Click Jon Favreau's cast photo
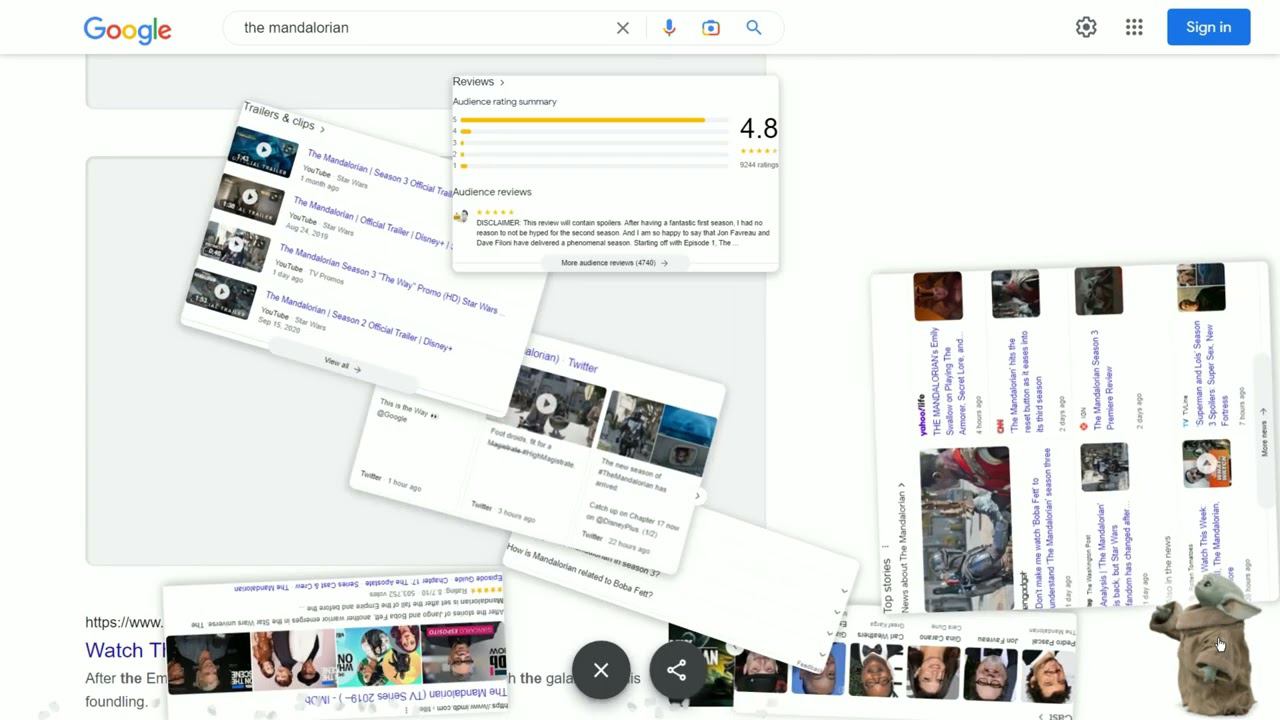This screenshot has width=1280, height=720. pos(990,673)
